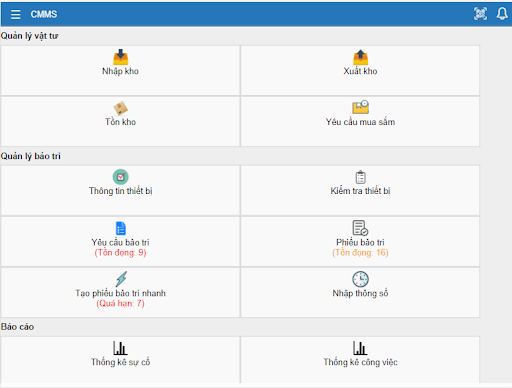The image size is (512, 388).
Task: Click the red "(Tồn đọng: 9)" text
Action: click(x=120, y=253)
